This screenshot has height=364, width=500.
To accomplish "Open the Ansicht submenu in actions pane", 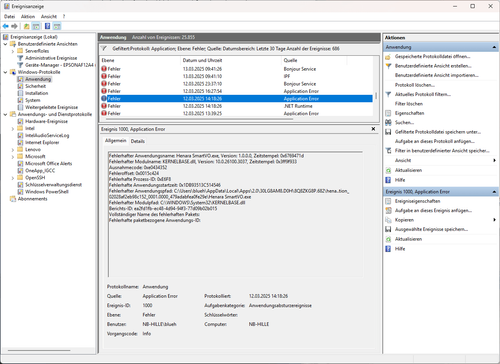I will tap(440, 160).
